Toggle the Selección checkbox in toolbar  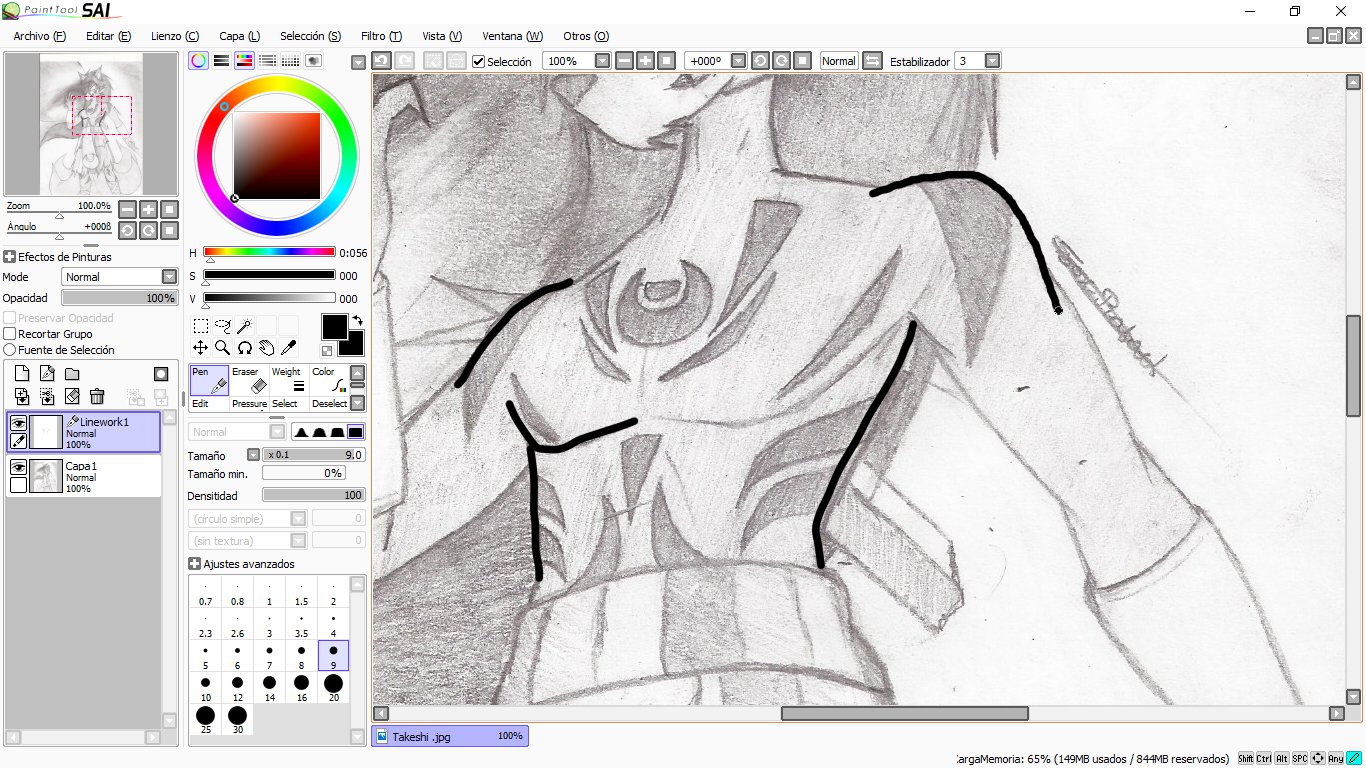(x=479, y=62)
